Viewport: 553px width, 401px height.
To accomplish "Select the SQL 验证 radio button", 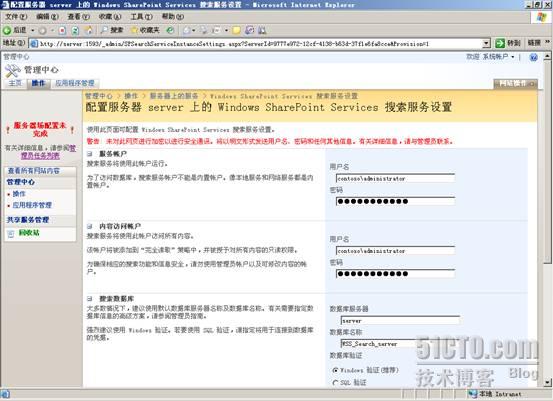I will point(335,383).
